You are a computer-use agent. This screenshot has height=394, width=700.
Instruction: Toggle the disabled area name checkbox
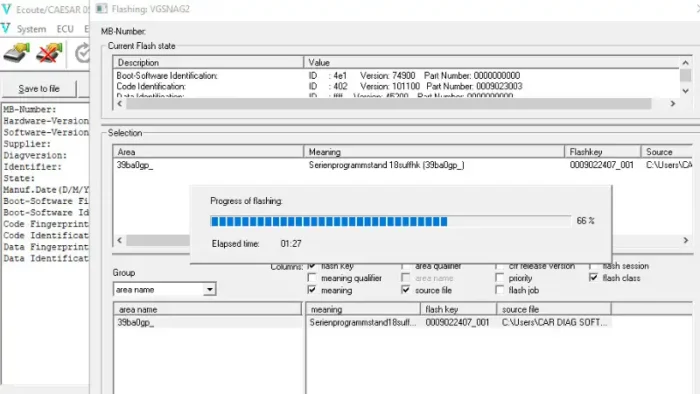[405, 278]
